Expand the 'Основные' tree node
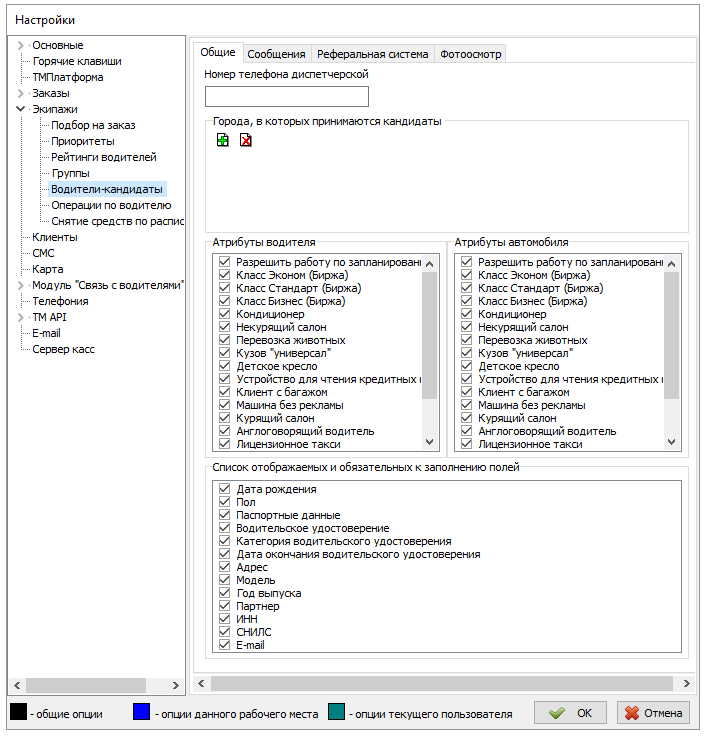The height and width of the screenshot is (738, 707). point(21,45)
